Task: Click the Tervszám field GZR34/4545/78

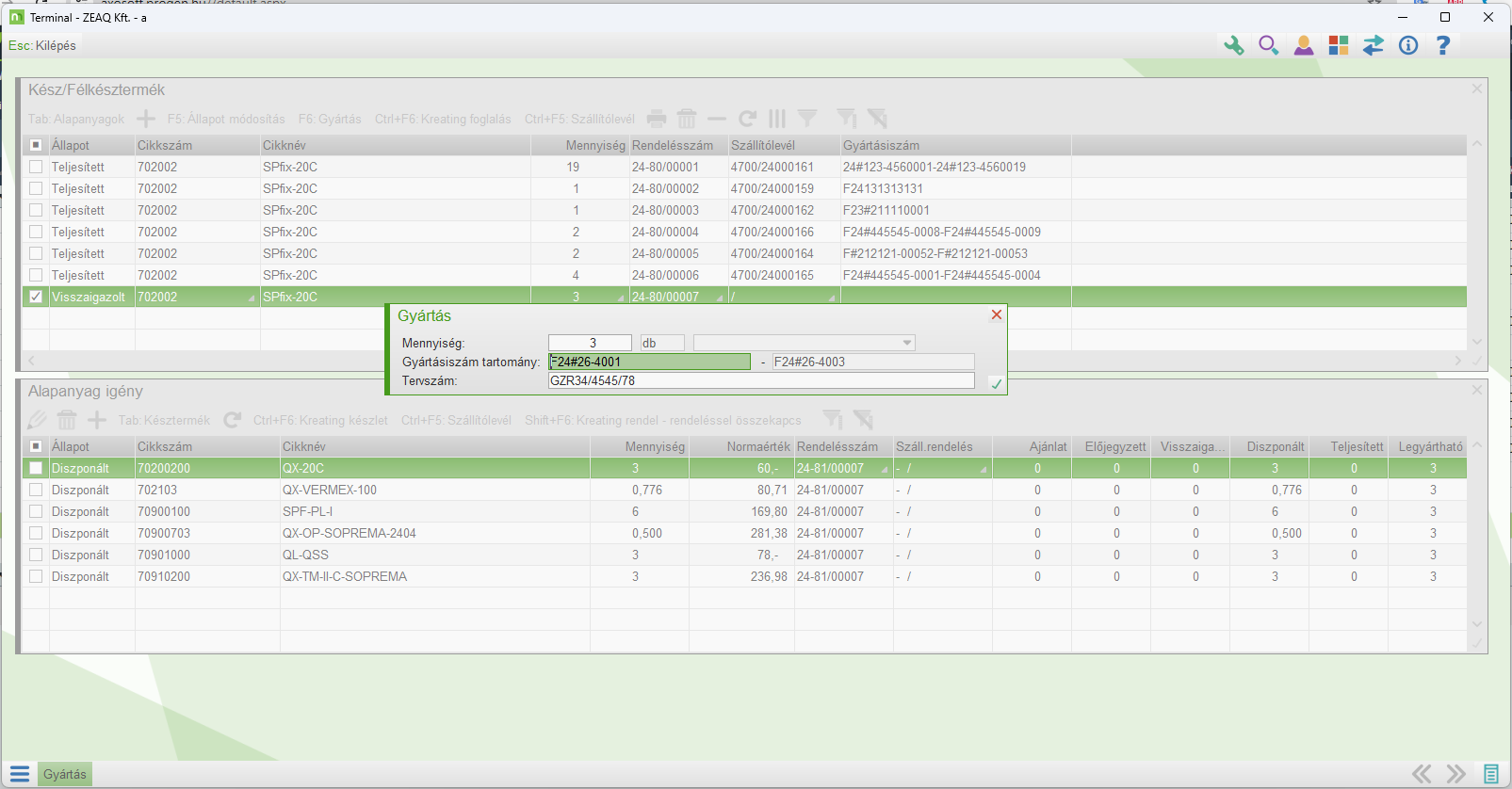Action: (x=761, y=380)
